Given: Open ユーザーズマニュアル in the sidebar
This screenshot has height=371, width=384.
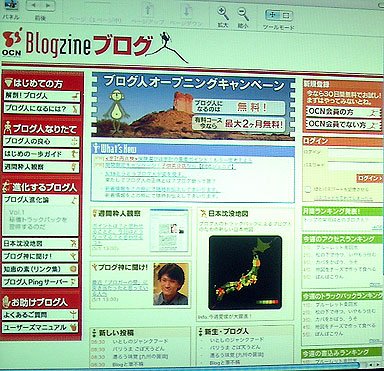Looking at the screenshot, I should [40, 328].
